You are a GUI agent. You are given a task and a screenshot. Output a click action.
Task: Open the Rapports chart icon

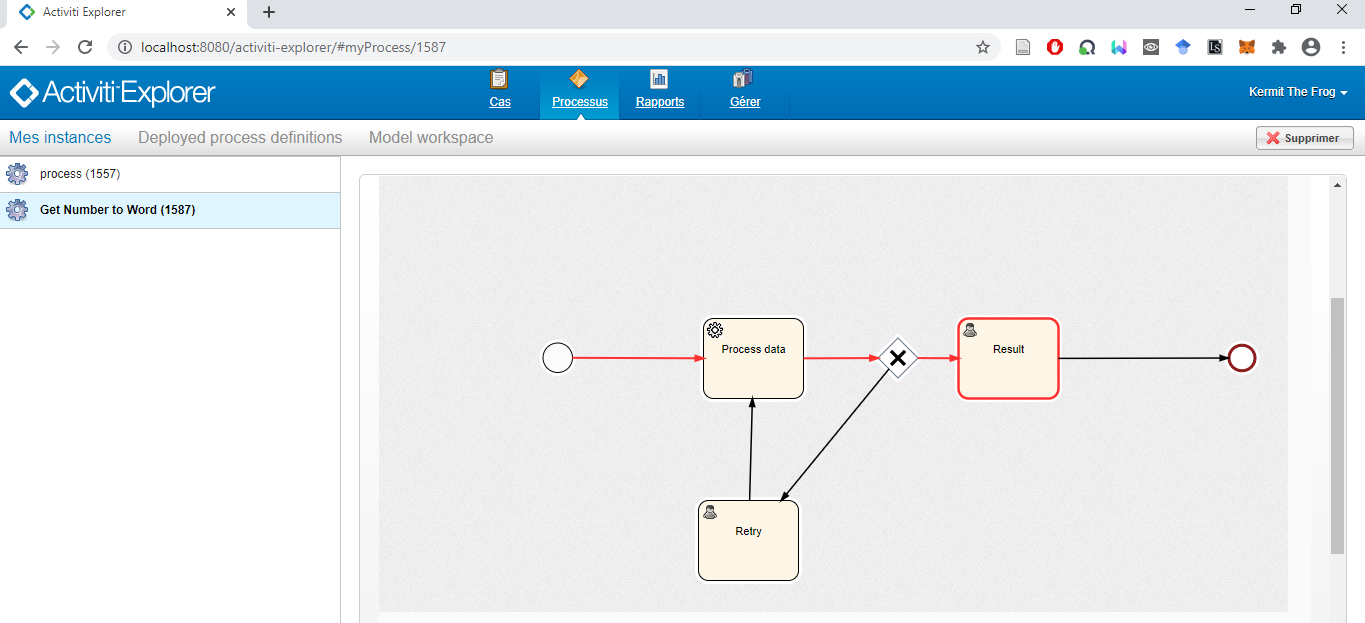point(659,80)
